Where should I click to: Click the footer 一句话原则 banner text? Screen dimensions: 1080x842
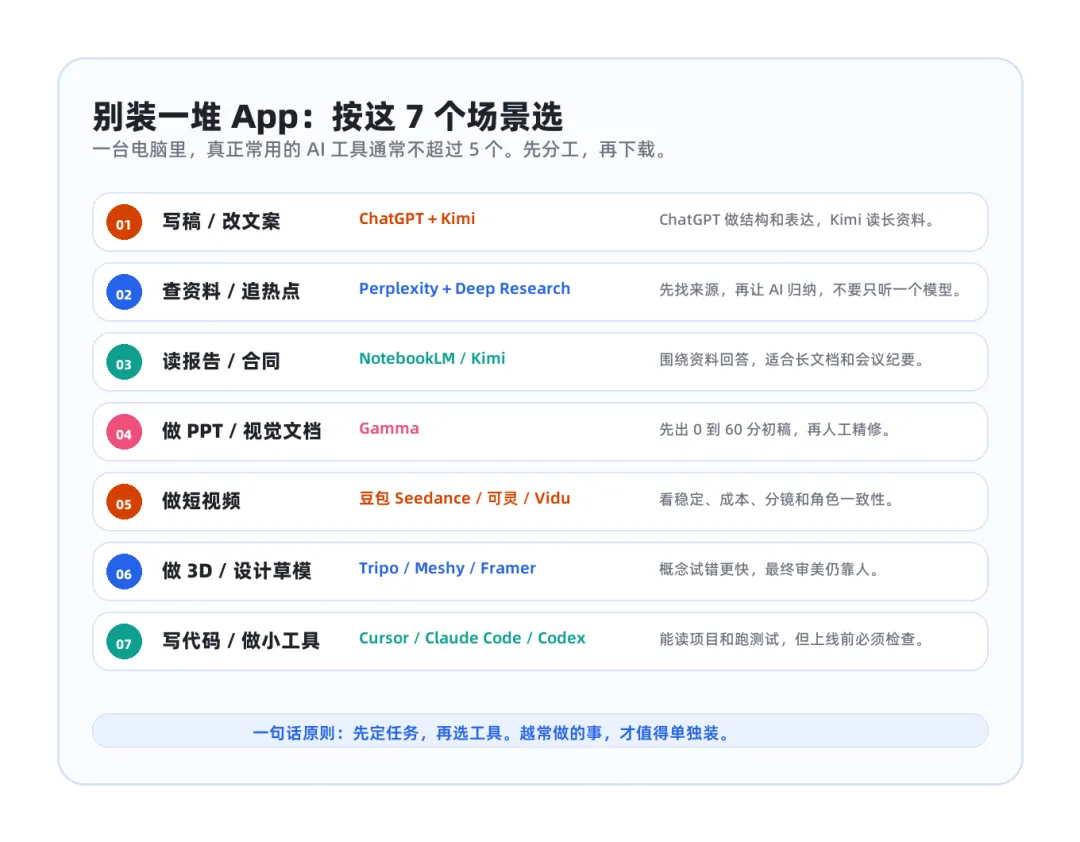tap(492, 733)
